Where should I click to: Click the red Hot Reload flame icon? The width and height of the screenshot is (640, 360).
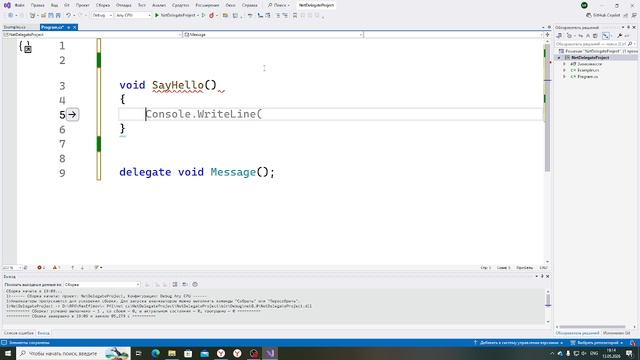pos(211,15)
